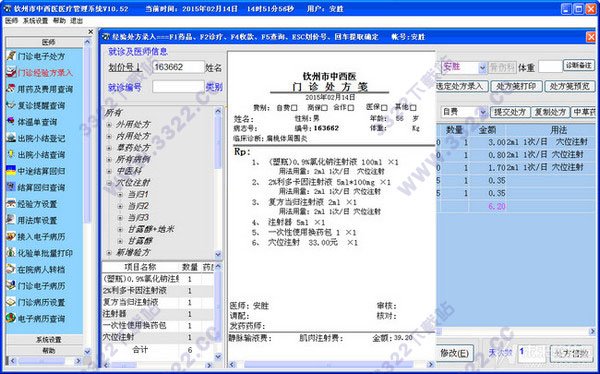
Task: Click the 提交处方 button
Action: click(x=510, y=112)
